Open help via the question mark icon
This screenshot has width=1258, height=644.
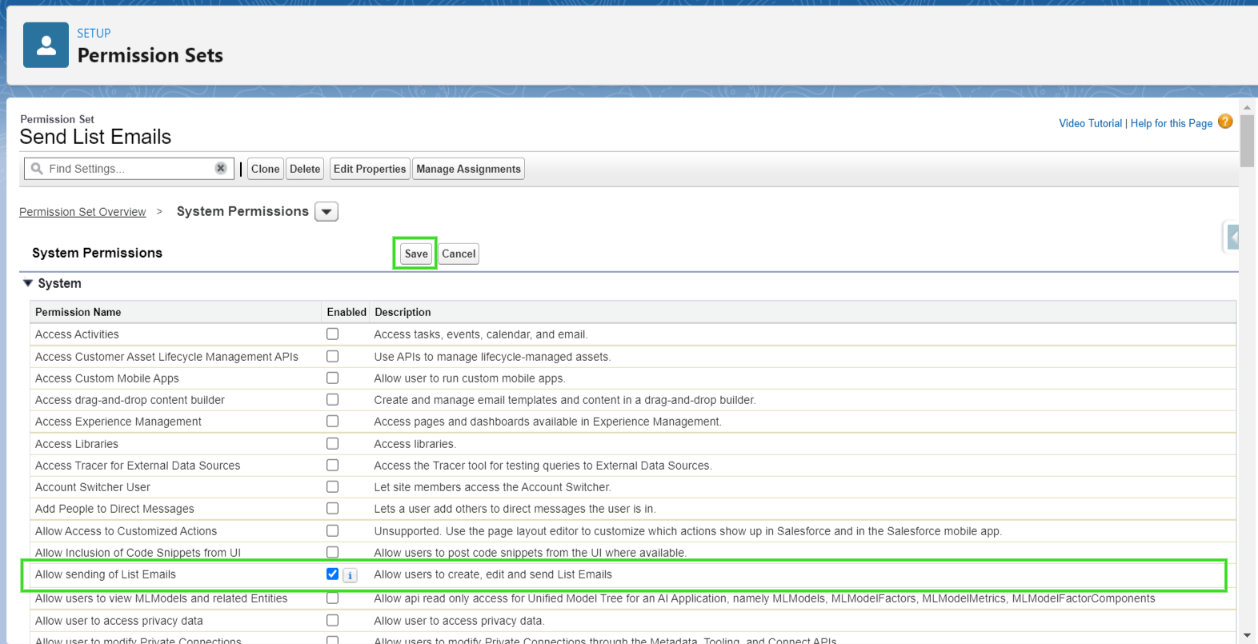click(x=1225, y=122)
